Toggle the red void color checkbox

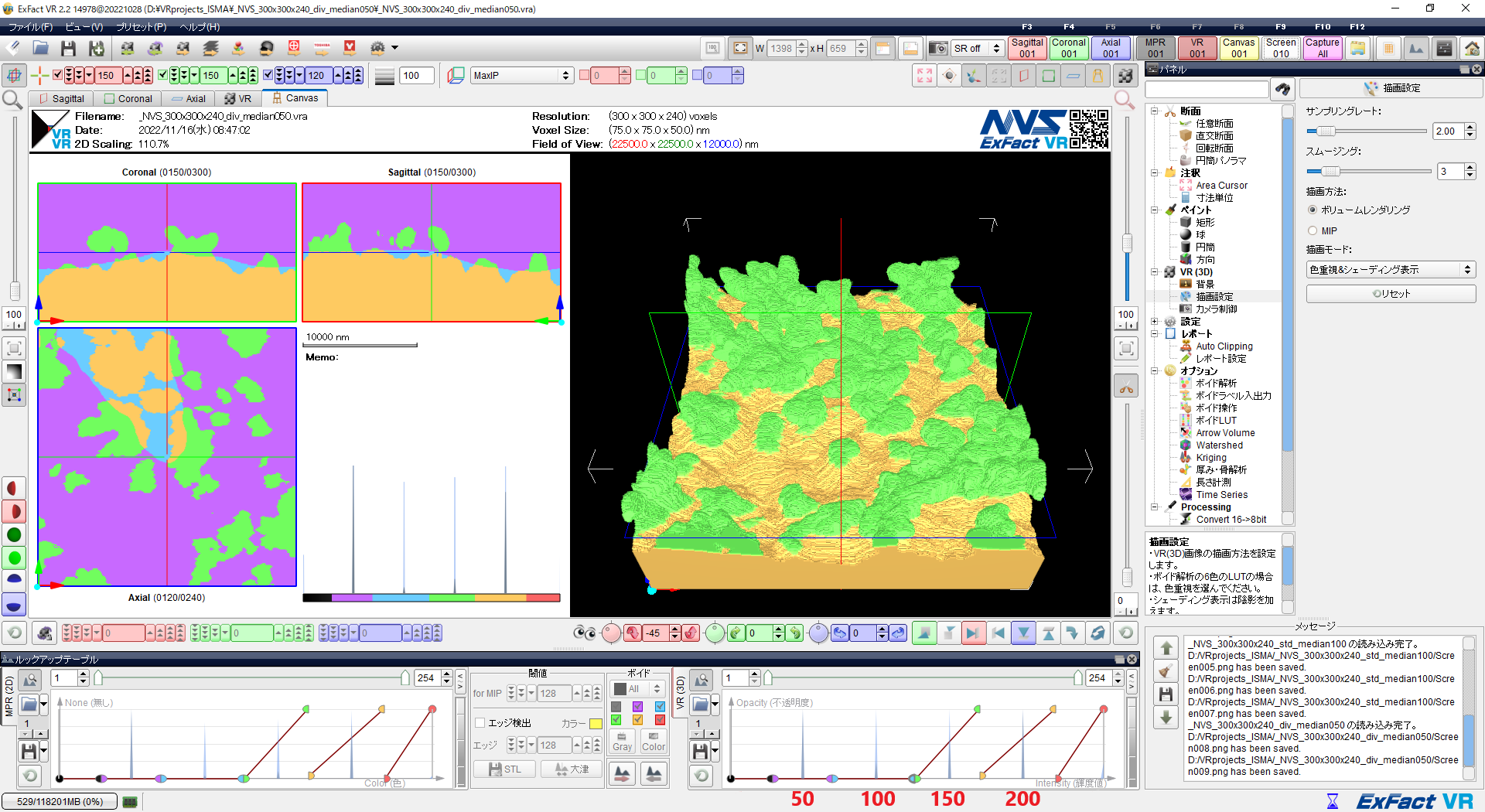pyautogui.click(x=660, y=719)
